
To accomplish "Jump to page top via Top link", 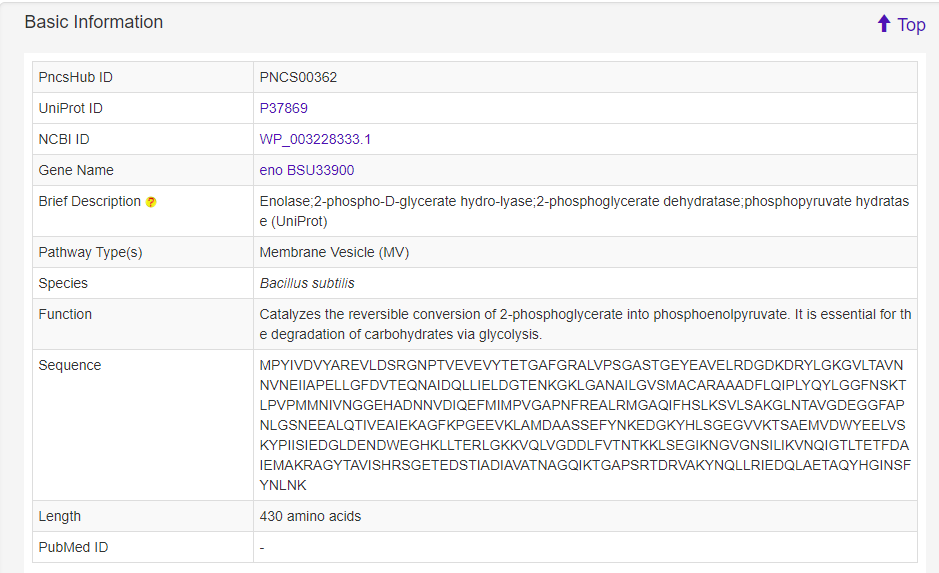I will point(910,25).
